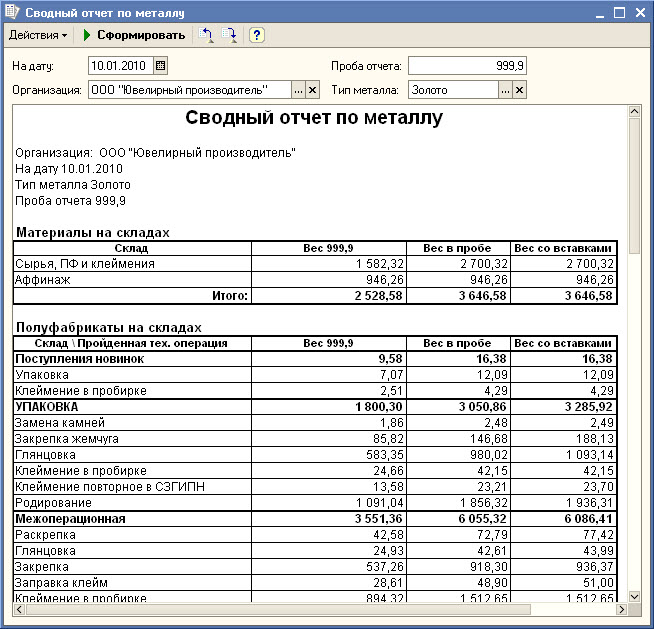
Task: Open the Действия dropdown menu
Action: coord(38,35)
